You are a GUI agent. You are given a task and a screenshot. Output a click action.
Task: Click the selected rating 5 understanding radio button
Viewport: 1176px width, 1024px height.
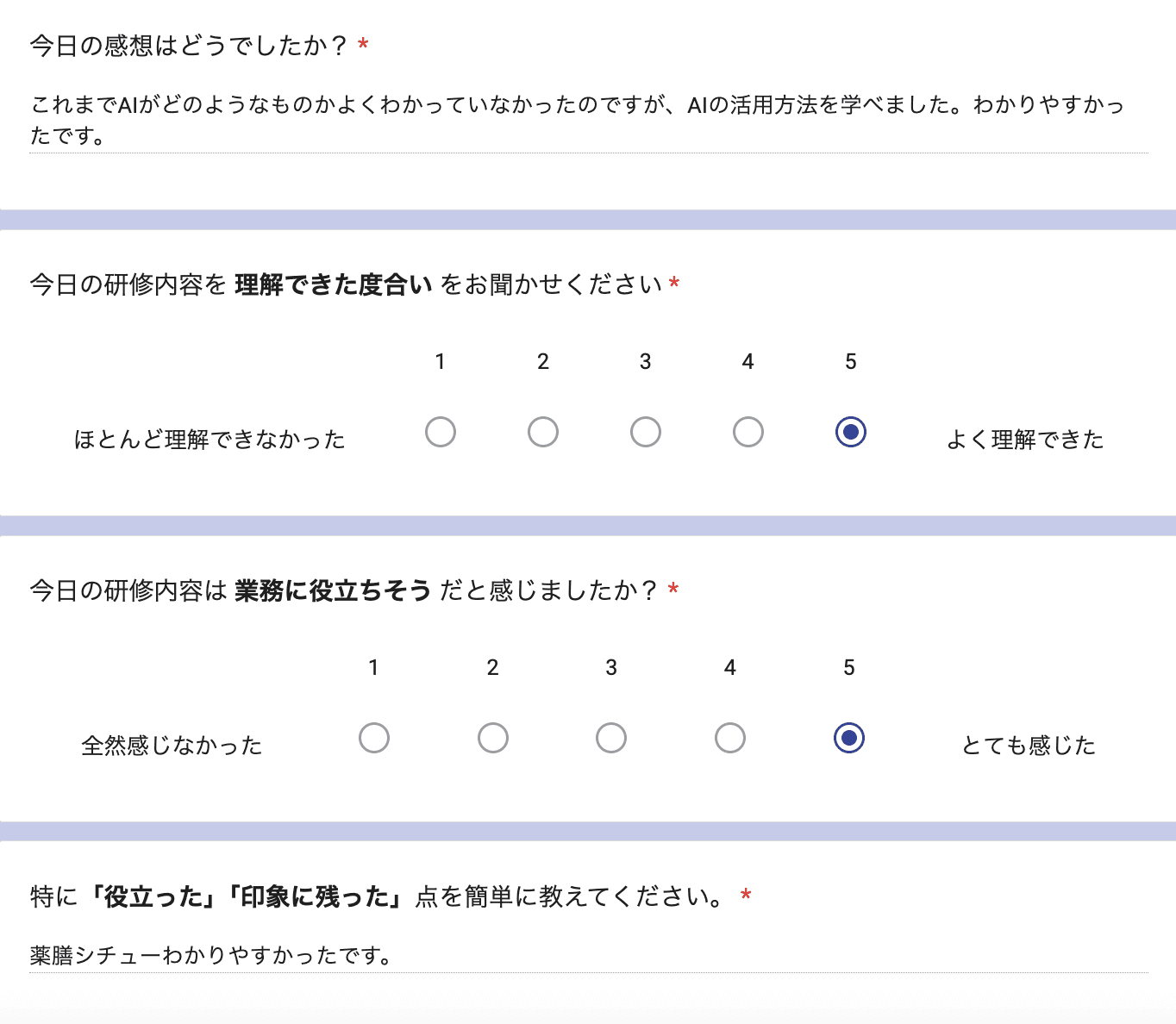[851, 432]
